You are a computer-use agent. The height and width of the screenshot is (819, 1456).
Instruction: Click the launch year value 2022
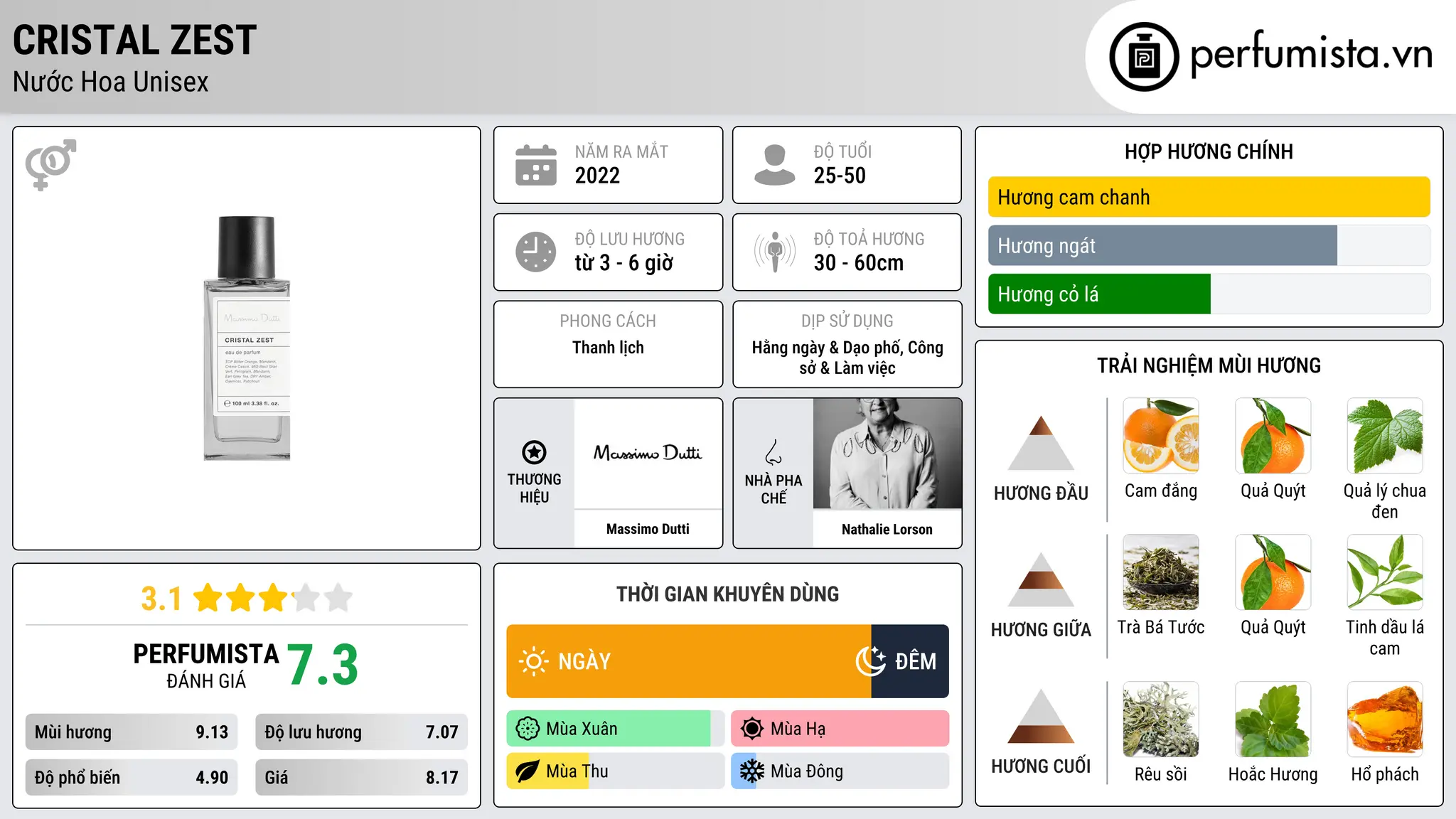[x=597, y=176]
